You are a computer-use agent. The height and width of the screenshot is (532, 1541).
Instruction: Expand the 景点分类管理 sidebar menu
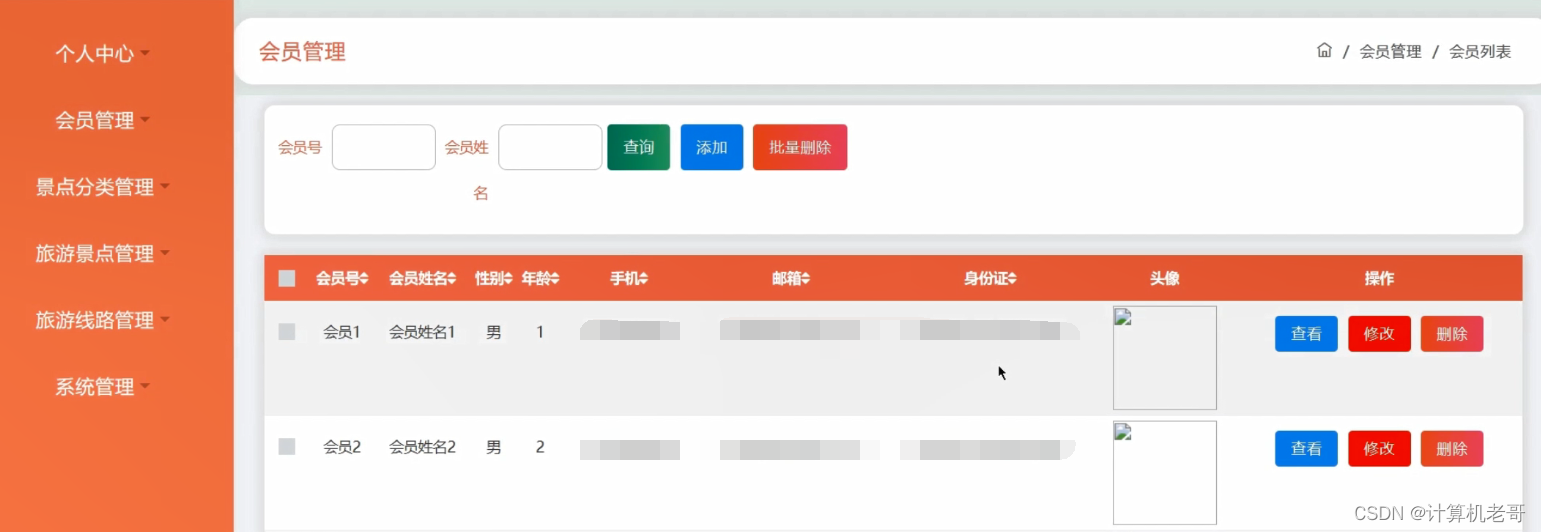[x=102, y=187]
